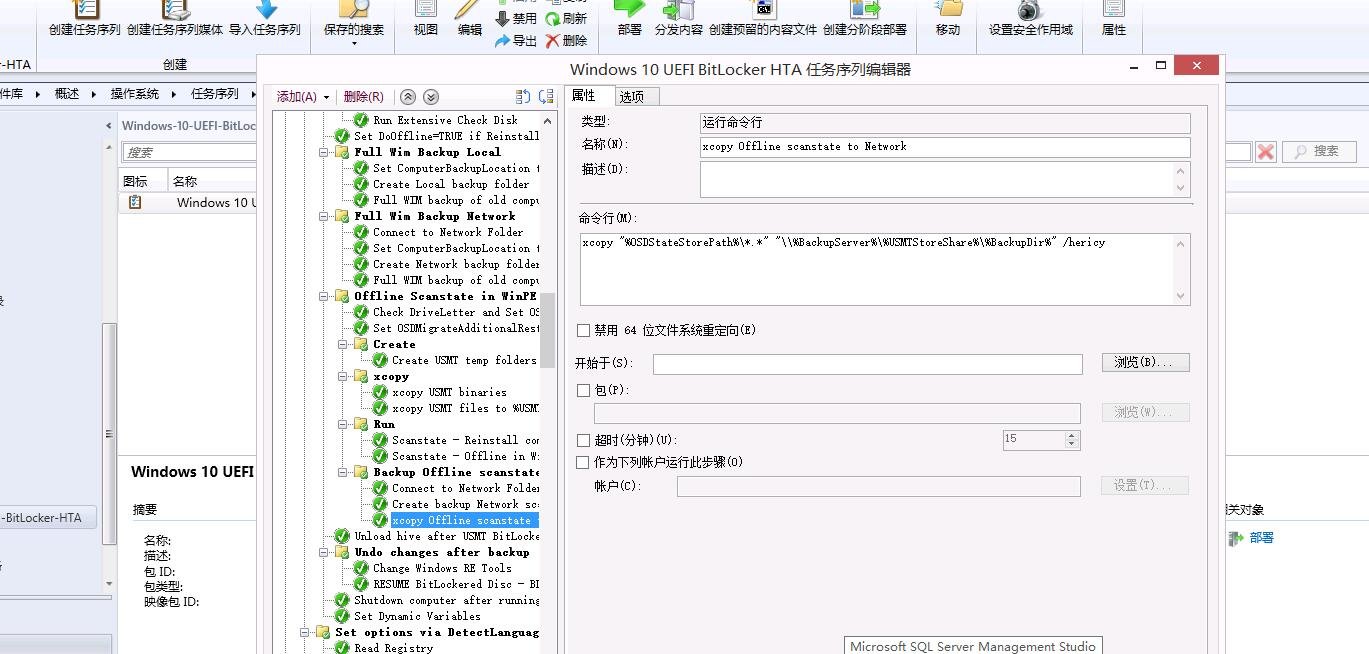Click the Set Security Scopes (设置安全作用域) icon

click(1031, 19)
